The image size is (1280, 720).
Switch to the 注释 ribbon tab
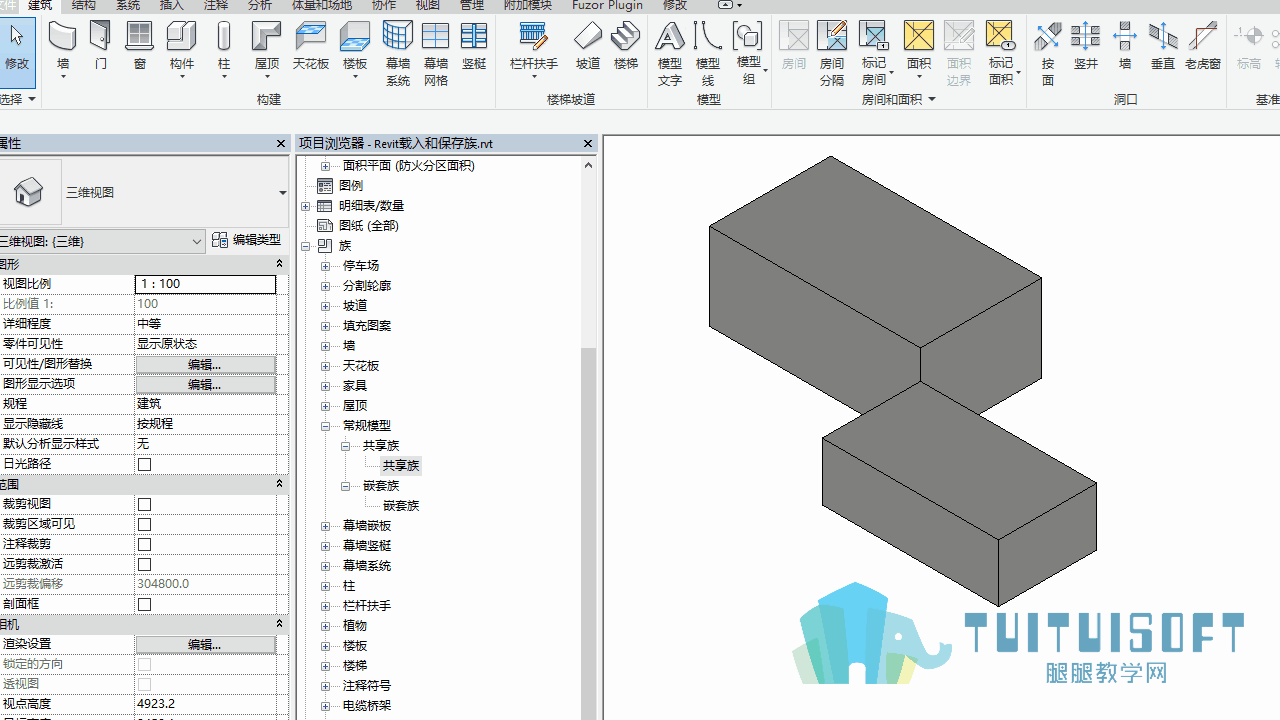tap(215, 5)
